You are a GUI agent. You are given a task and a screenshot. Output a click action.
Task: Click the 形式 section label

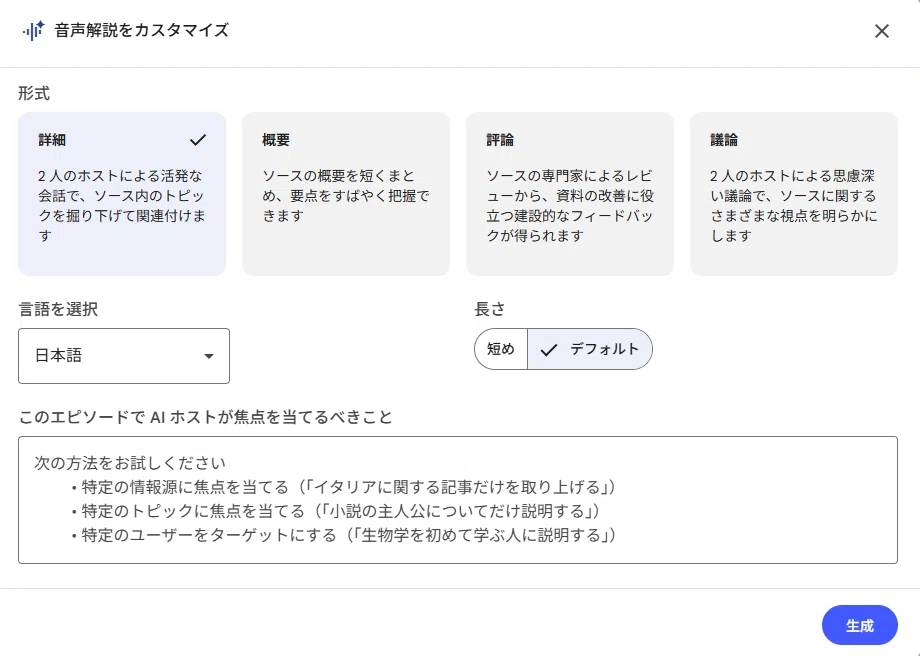(x=34, y=93)
